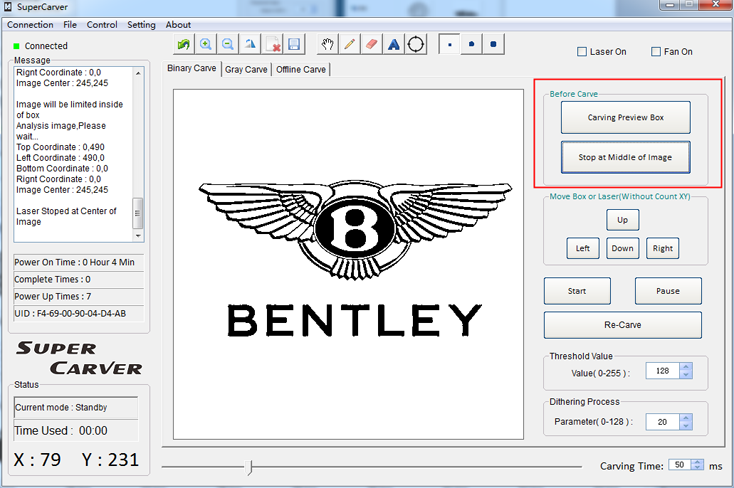
Task: Click the Dithering Parameter input field
Action: (663, 422)
